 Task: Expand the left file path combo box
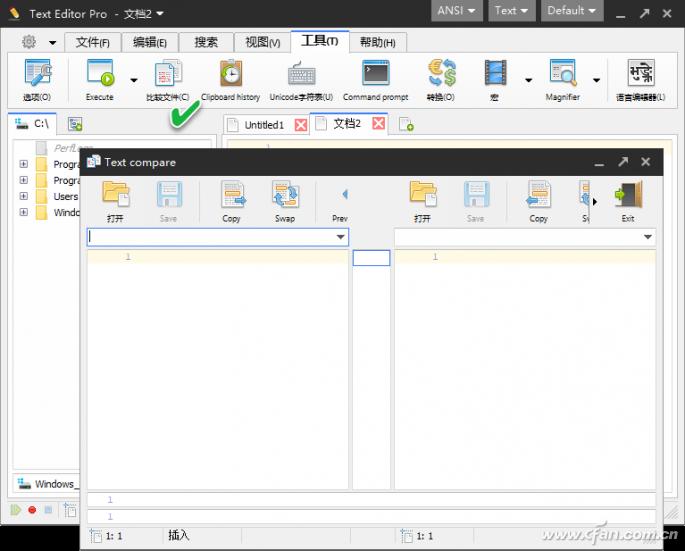(341, 238)
